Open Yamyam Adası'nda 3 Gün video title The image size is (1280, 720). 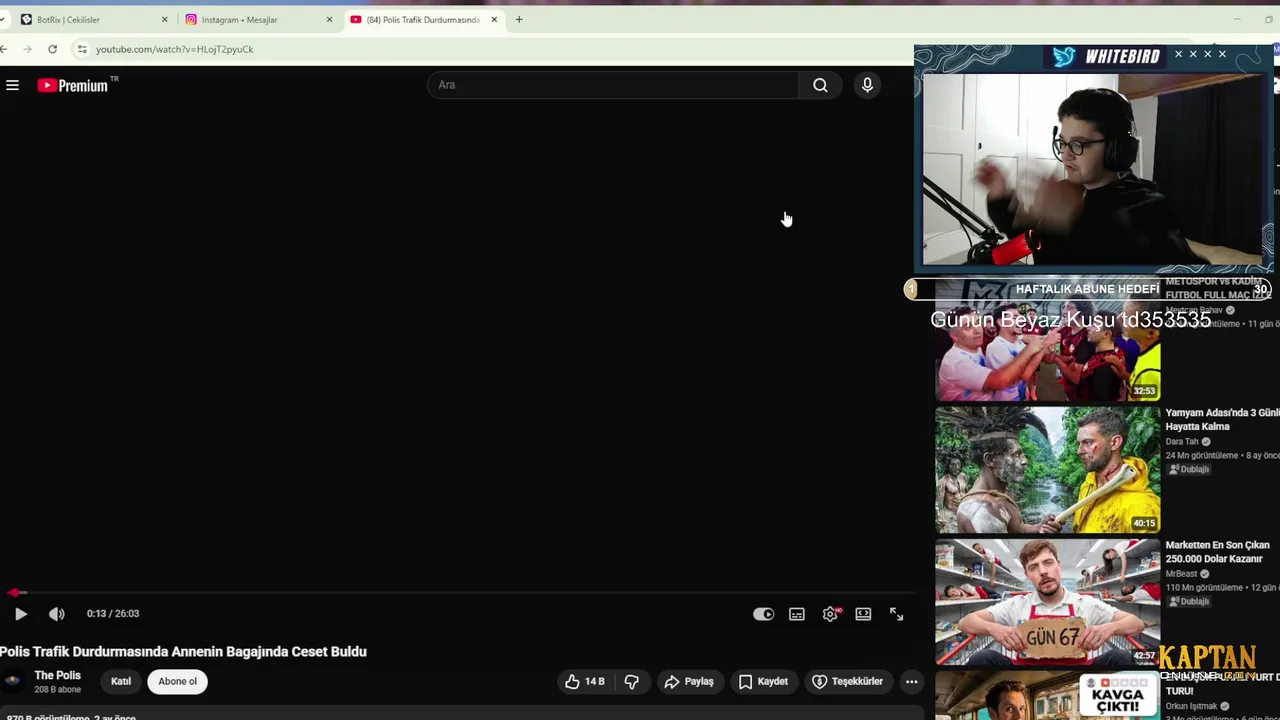pyautogui.click(x=1222, y=419)
